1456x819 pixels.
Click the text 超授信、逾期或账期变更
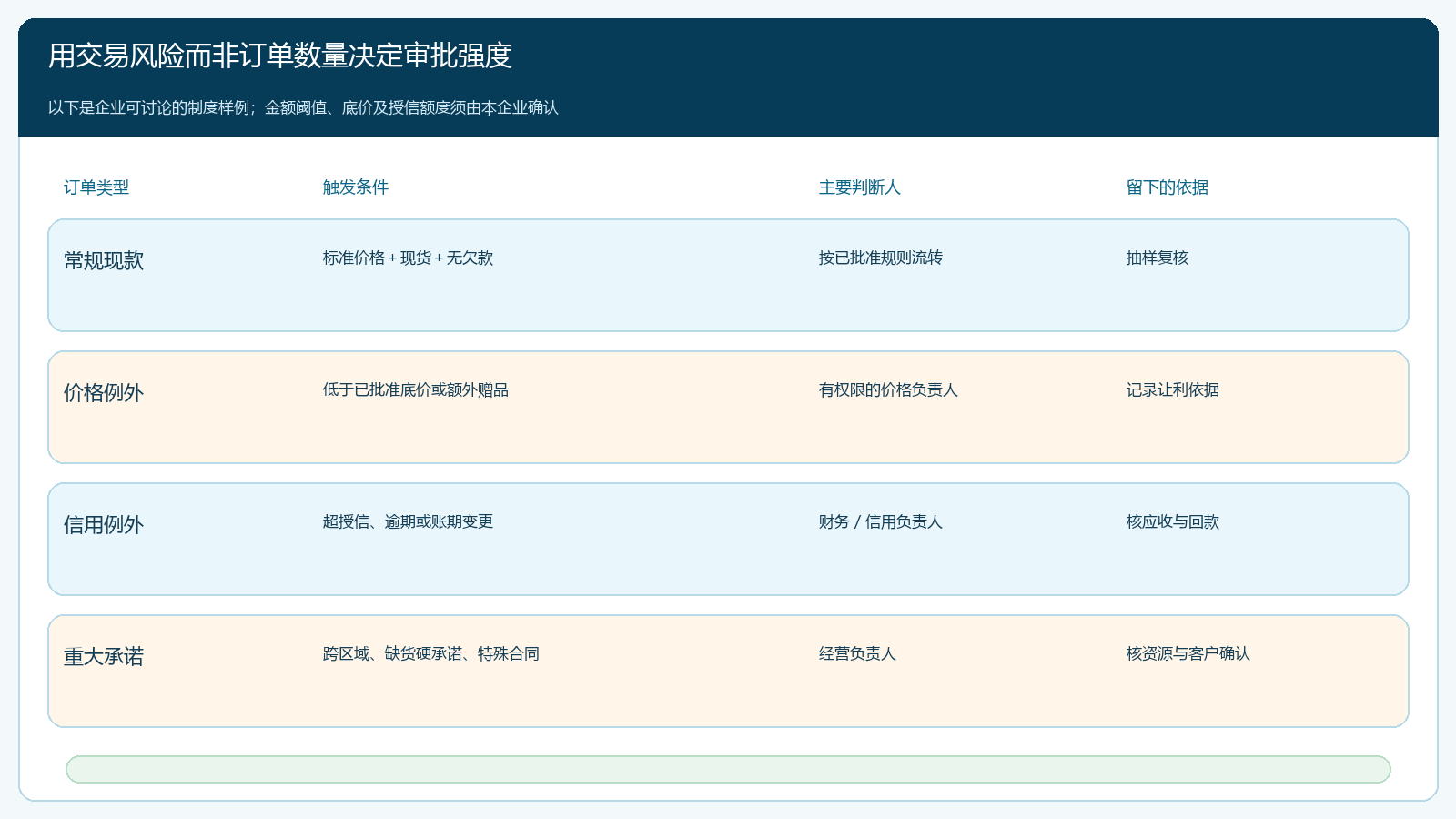[408, 521]
